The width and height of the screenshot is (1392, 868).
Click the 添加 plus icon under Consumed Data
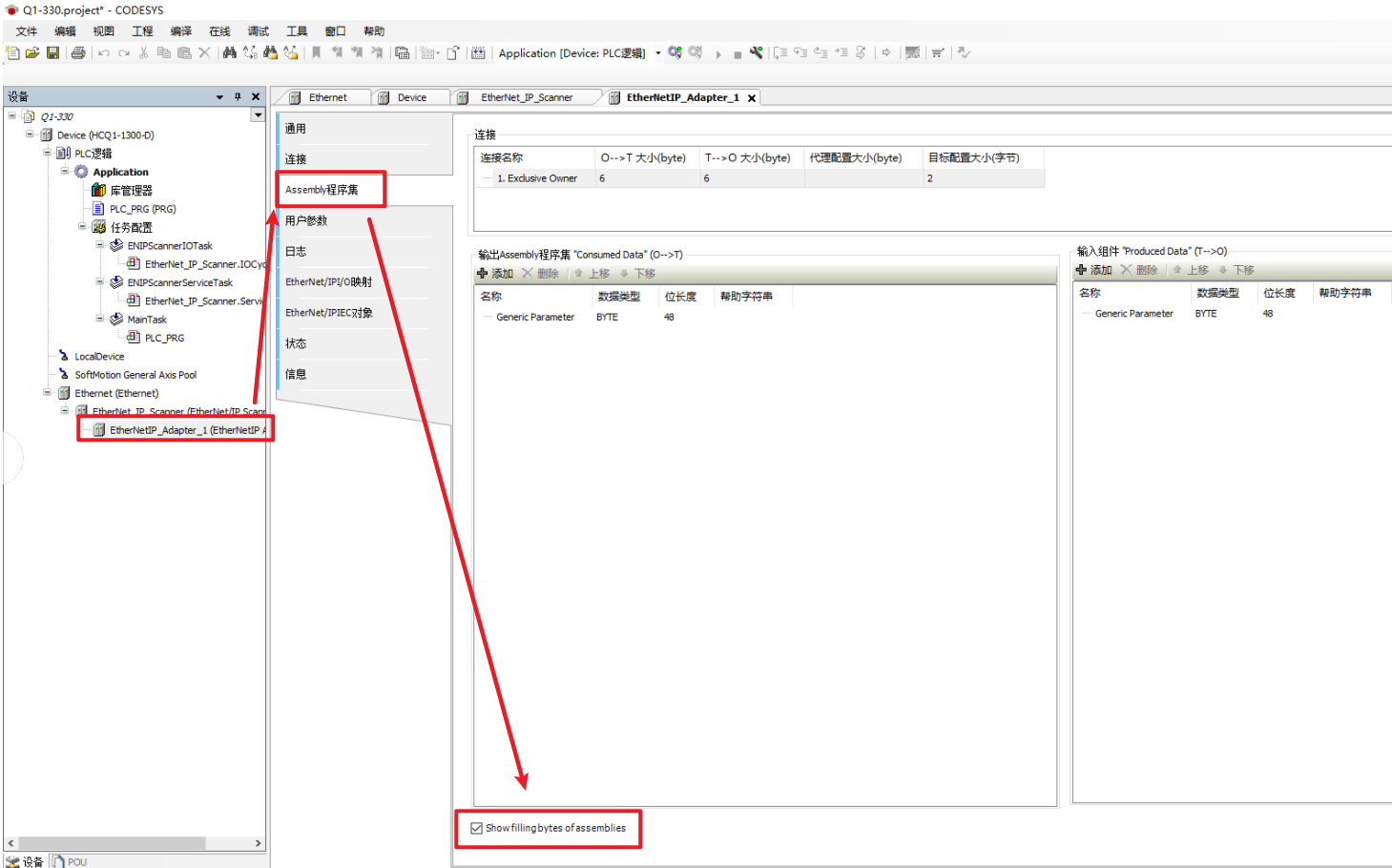483,274
